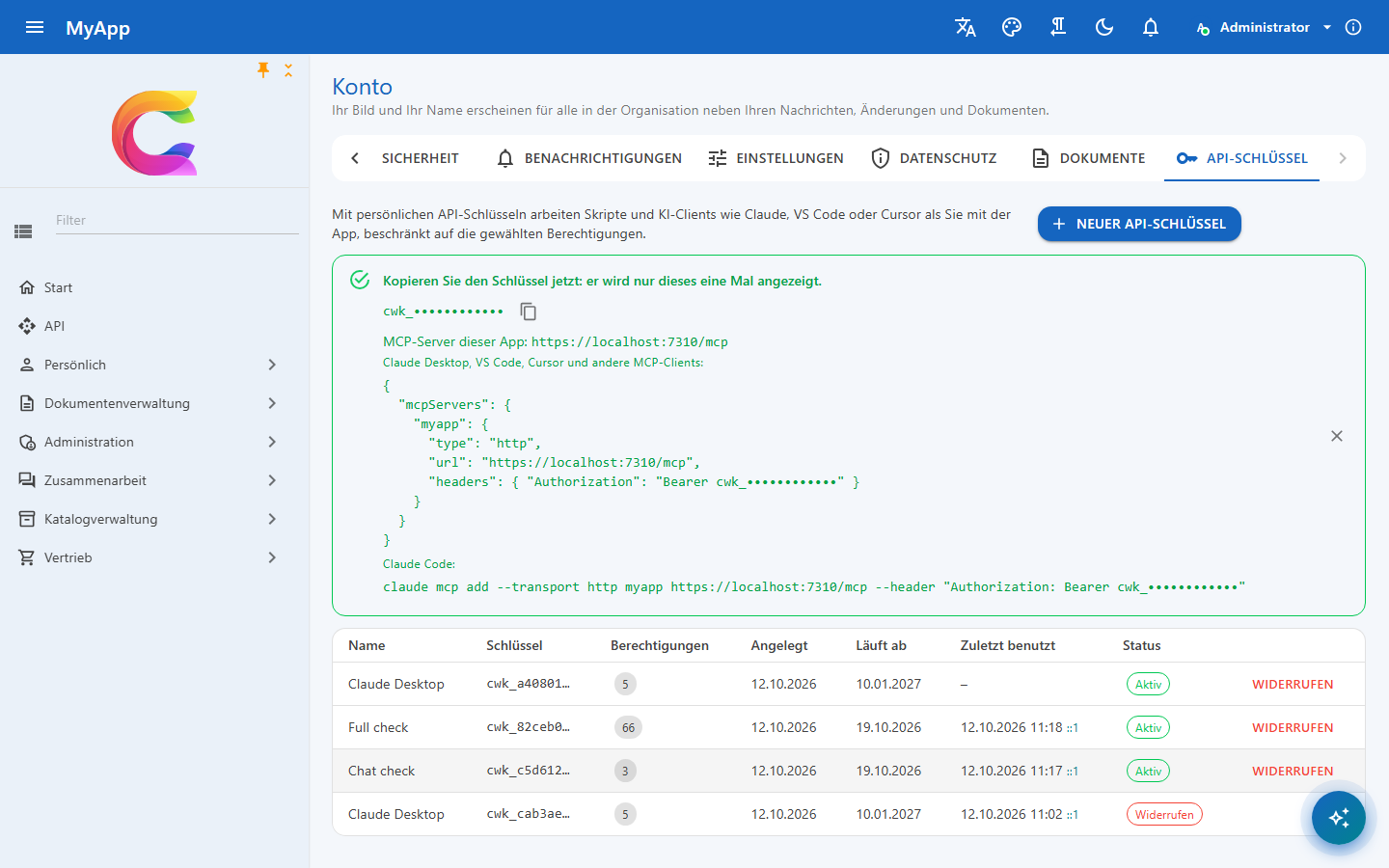Select the API-Schlüssel tab
Viewport: 1389px width, 868px height.
tap(1242, 158)
